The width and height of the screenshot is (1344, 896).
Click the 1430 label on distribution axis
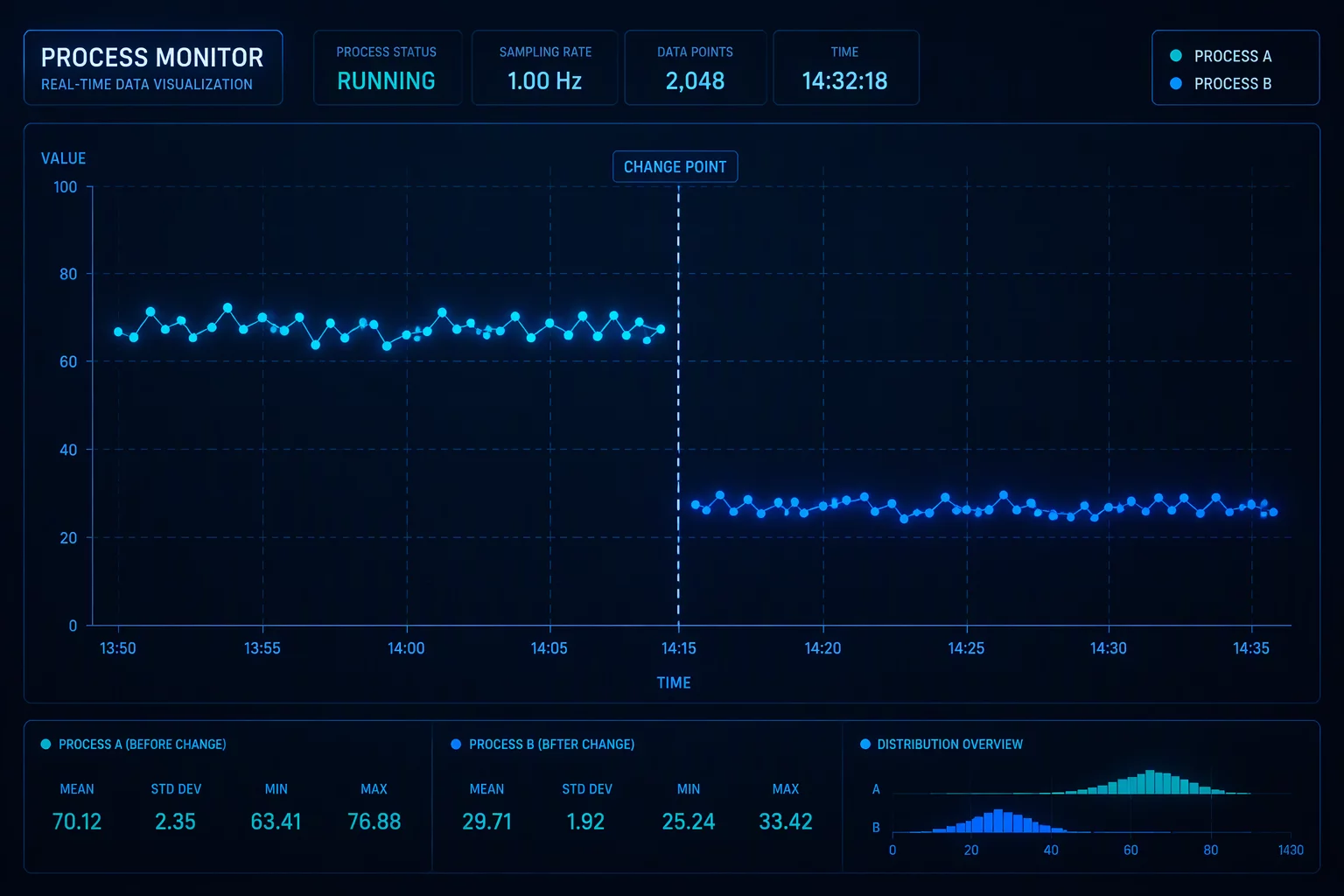click(1291, 850)
